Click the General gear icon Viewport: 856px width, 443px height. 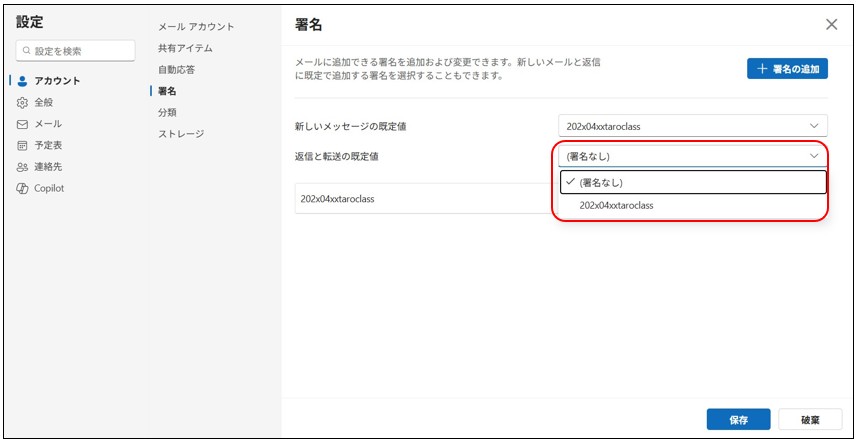point(23,103)
